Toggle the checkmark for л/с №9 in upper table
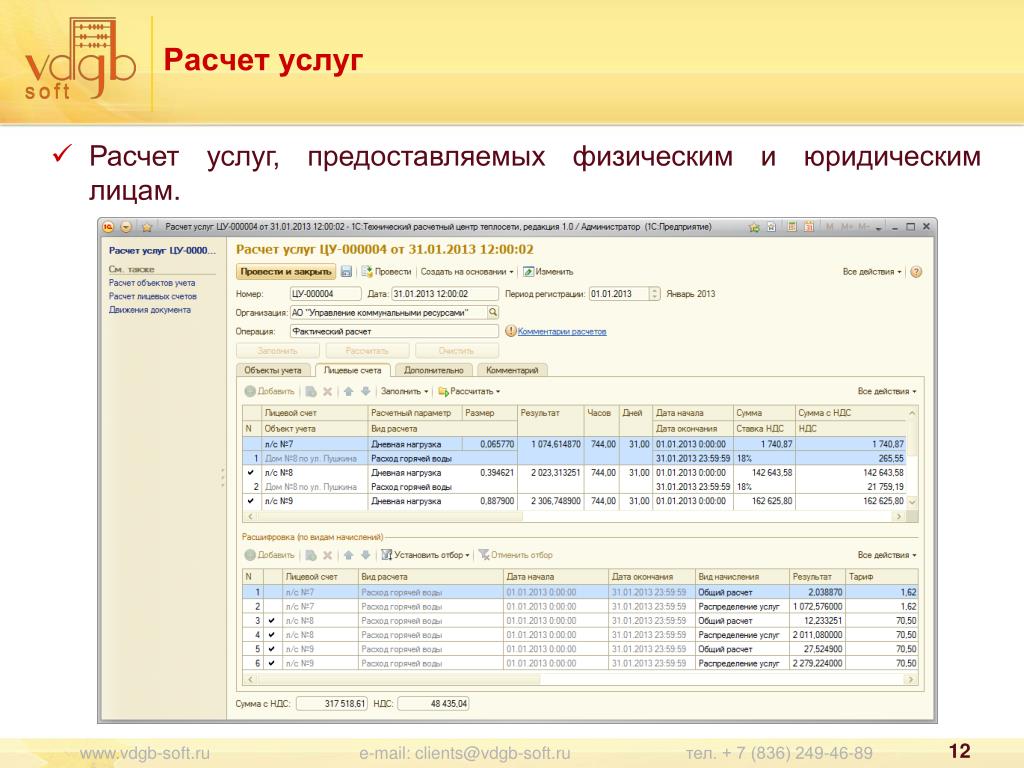Screen dimensions: 1024x768 click(250, 500)
